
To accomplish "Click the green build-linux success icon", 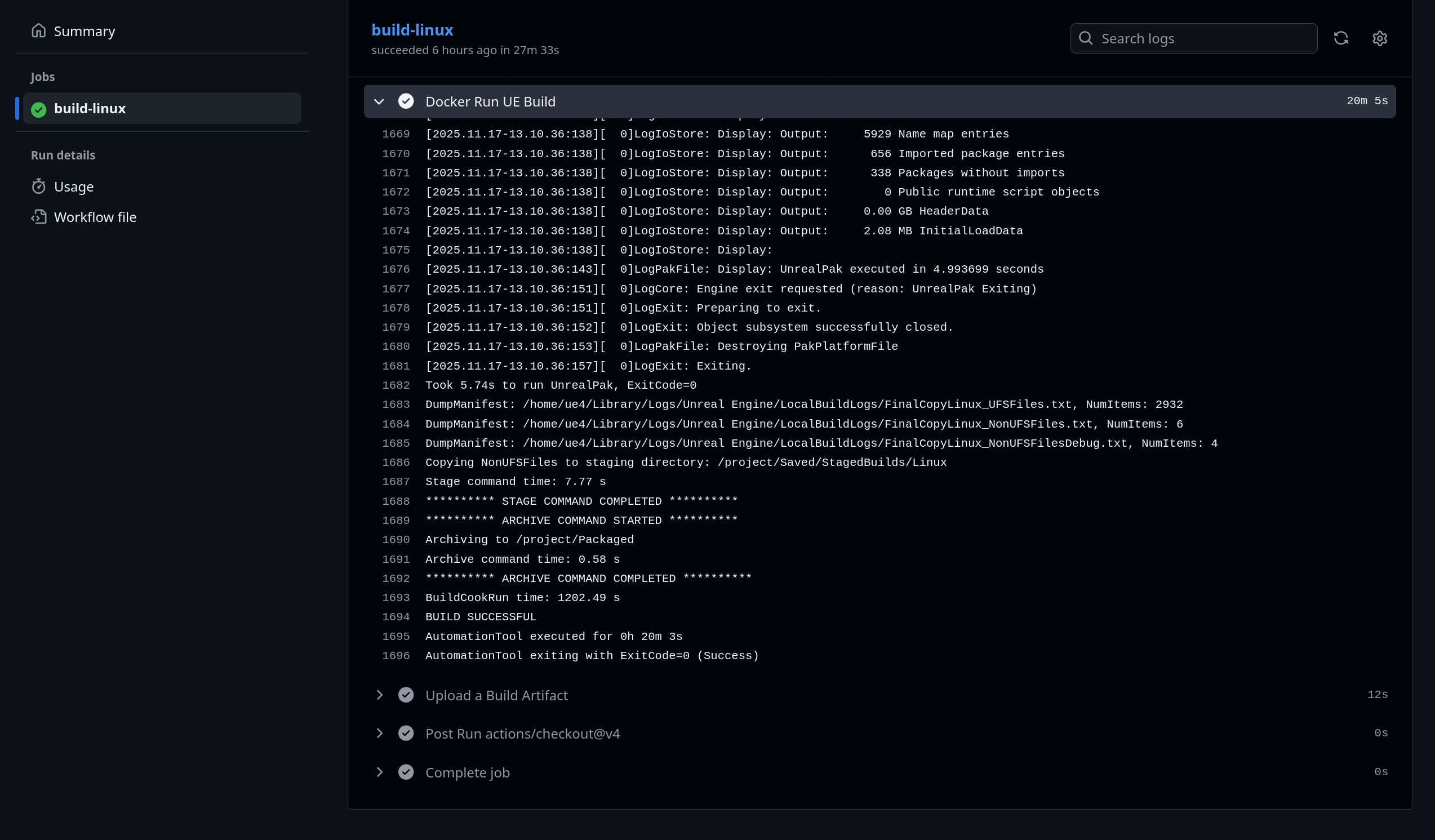I will coord(39,109).
